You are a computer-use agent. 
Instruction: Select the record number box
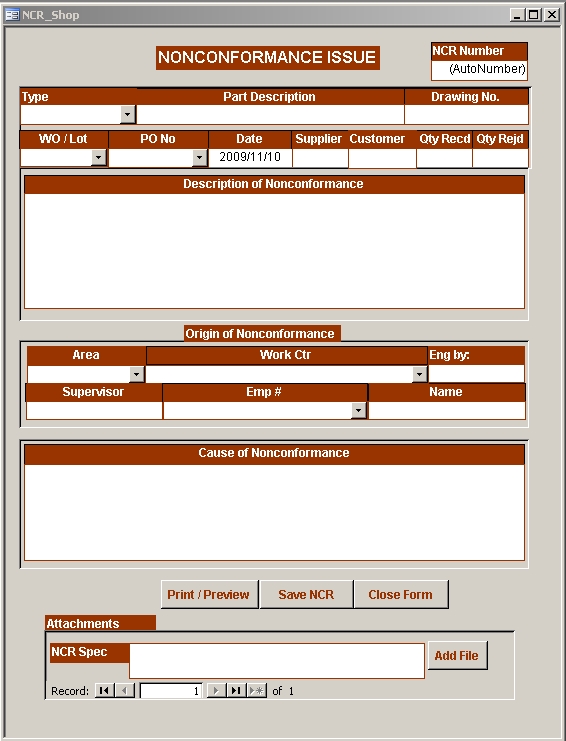coord(171,691)
